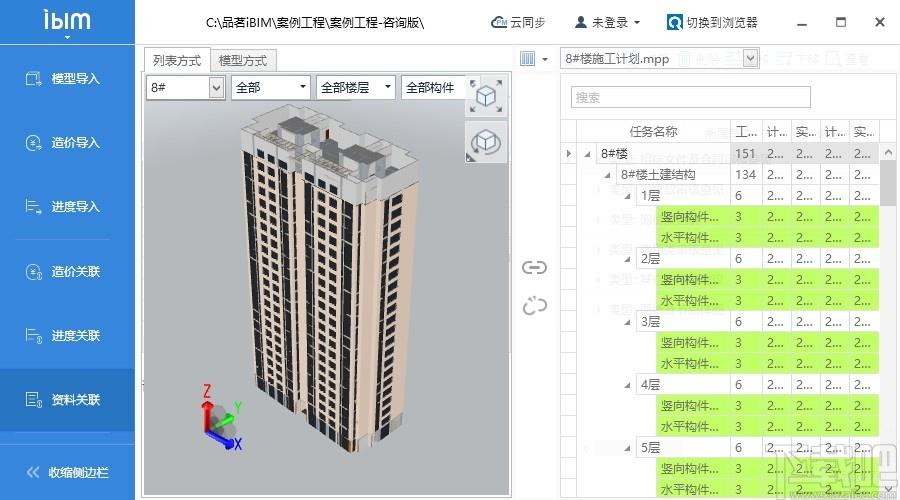Click the unlink broken chain icon
The width and height of the screenshot is (900, 500).
[x=535, y=305]
